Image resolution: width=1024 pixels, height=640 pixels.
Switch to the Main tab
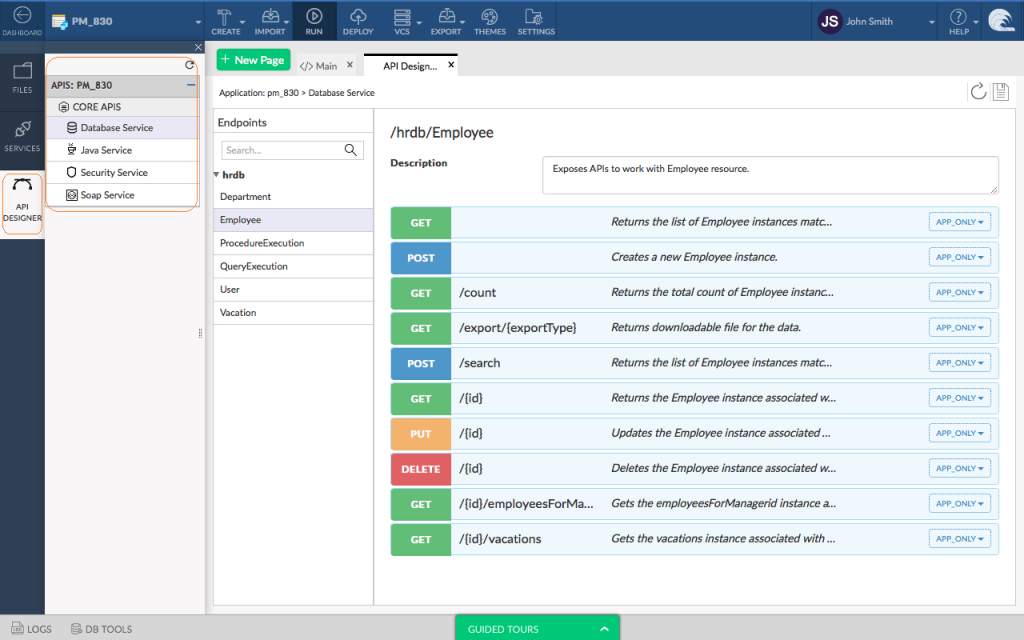click(319, 66)
